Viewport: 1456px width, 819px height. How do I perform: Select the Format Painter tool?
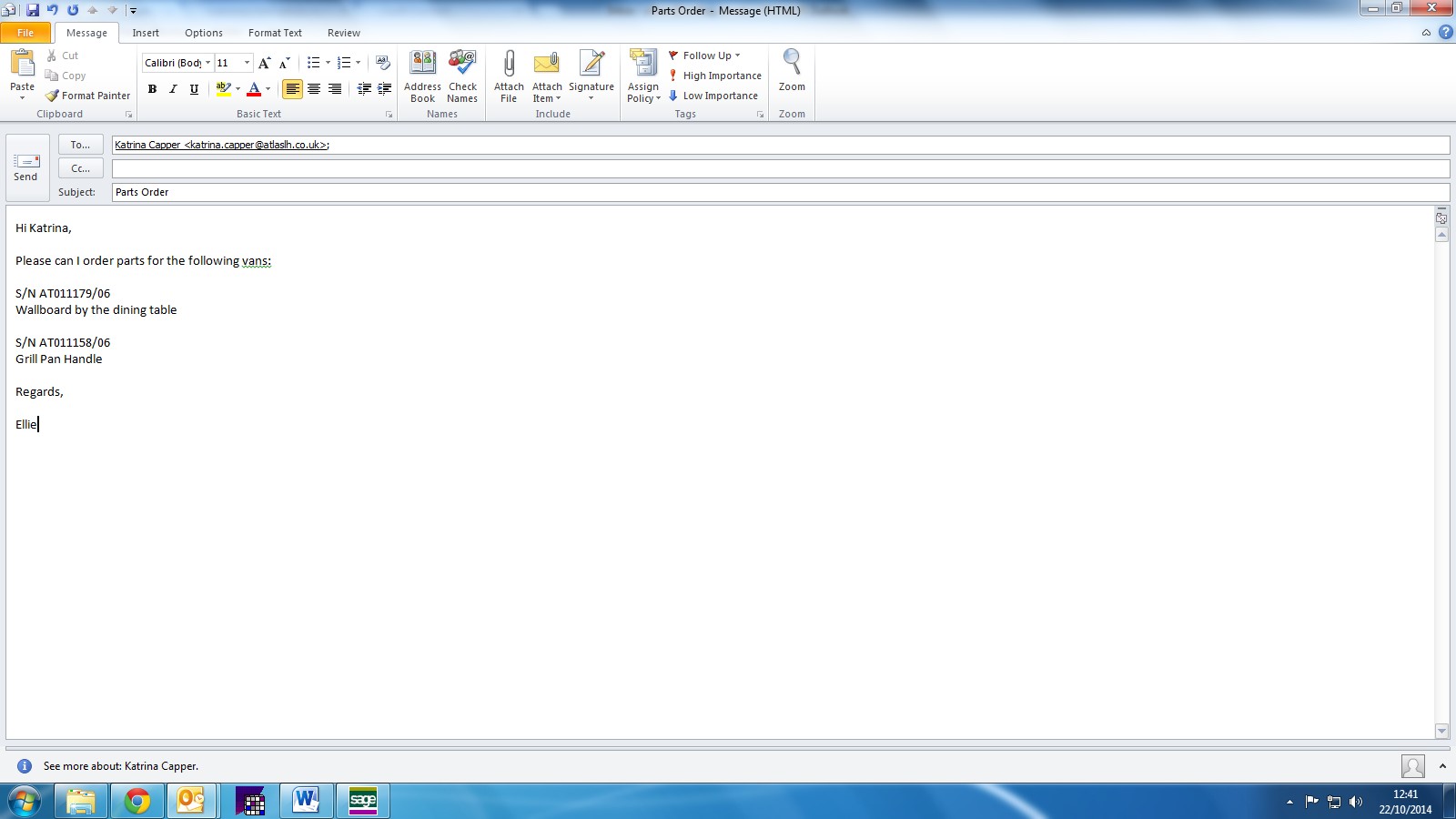coord(88,96)
